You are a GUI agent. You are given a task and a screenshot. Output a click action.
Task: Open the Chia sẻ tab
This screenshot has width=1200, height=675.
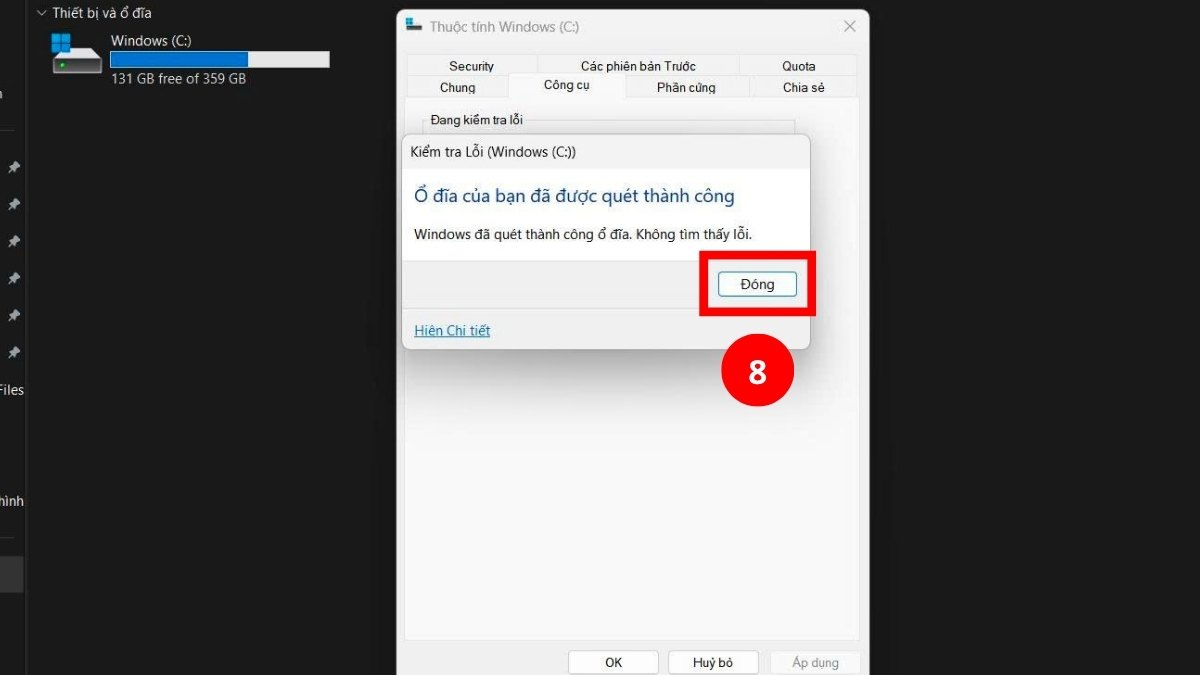point(803,88)
